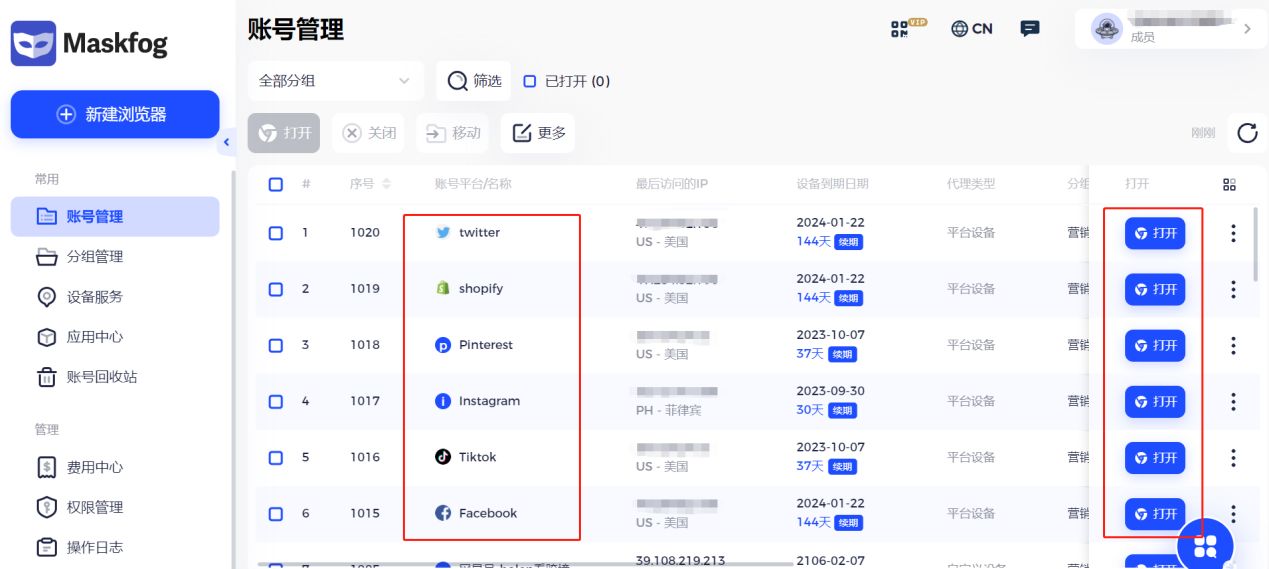Switch language with the CN globe
This screenshot has height=569, width=1269.
pyautogui.click(x=972, y=29)
